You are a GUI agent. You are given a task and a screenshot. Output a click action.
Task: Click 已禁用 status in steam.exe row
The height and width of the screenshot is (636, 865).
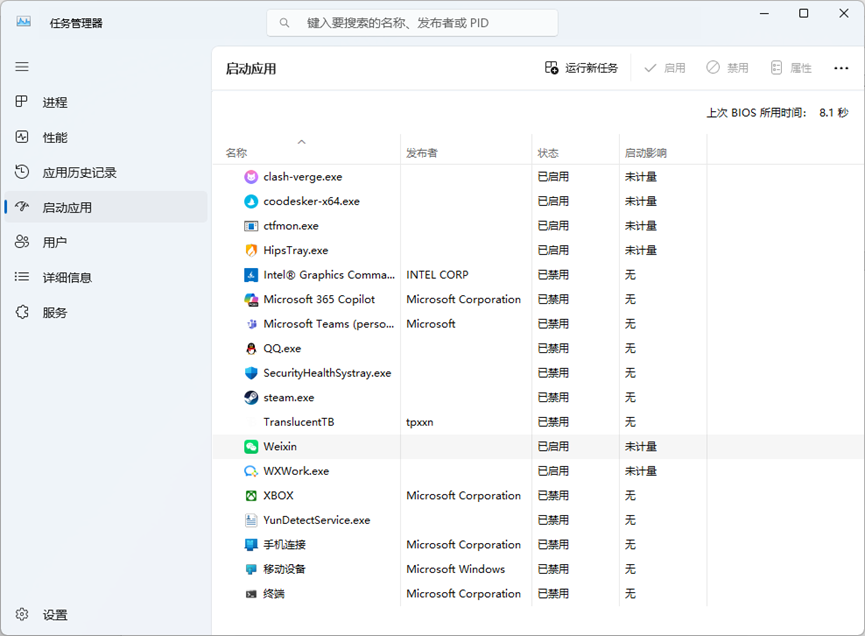(x=553, y=398)
